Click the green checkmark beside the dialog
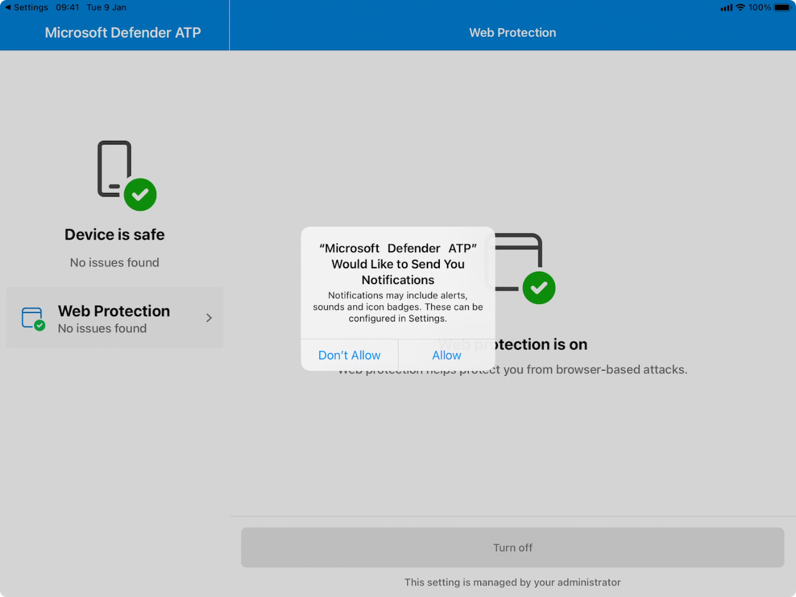796x597 pixels. (x=539, y=288)
